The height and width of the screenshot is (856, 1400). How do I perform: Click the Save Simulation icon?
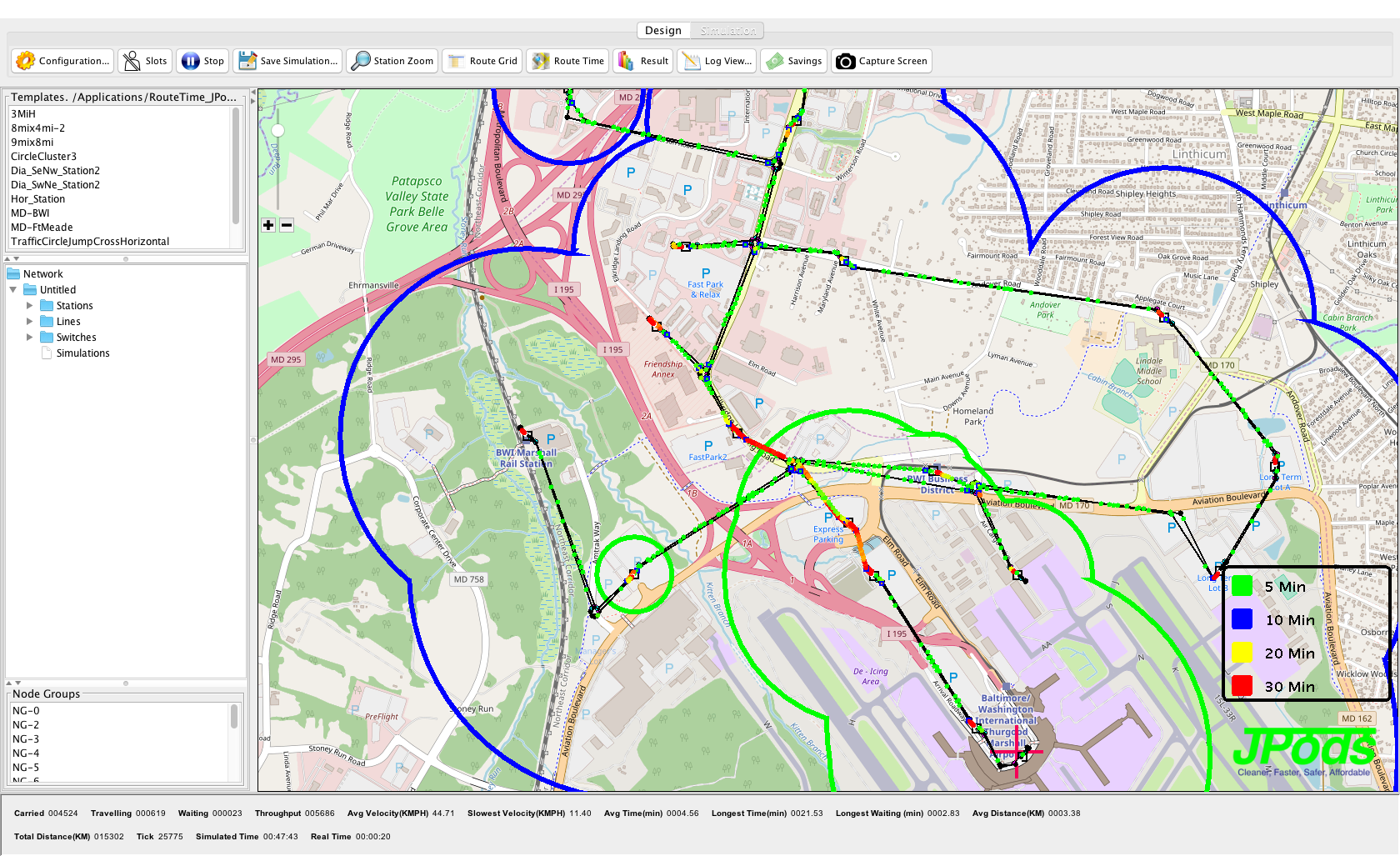pos(247,61)
